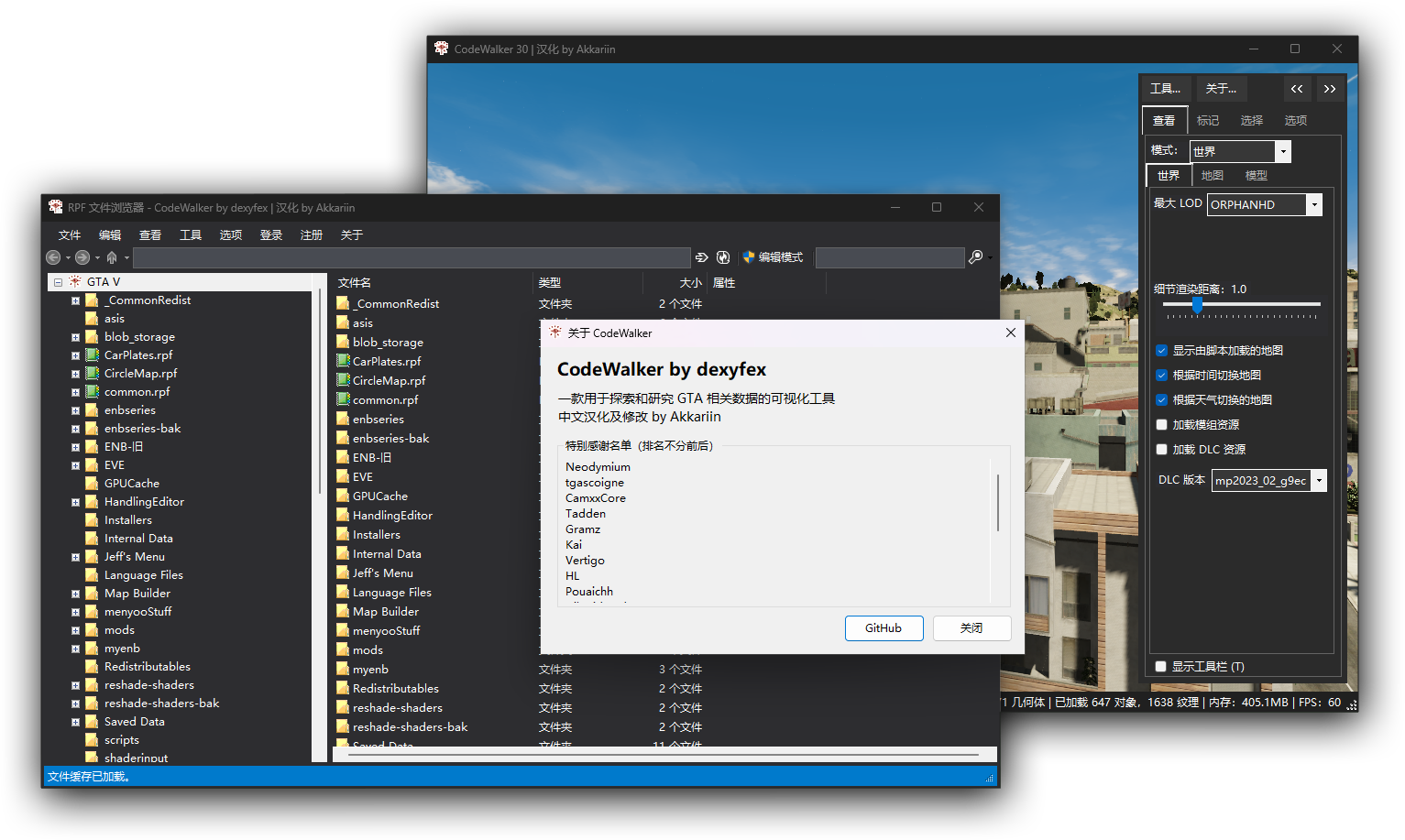
Task: Click the up-folder arrow icon in RPF browser
Action: tap(112, 257)
